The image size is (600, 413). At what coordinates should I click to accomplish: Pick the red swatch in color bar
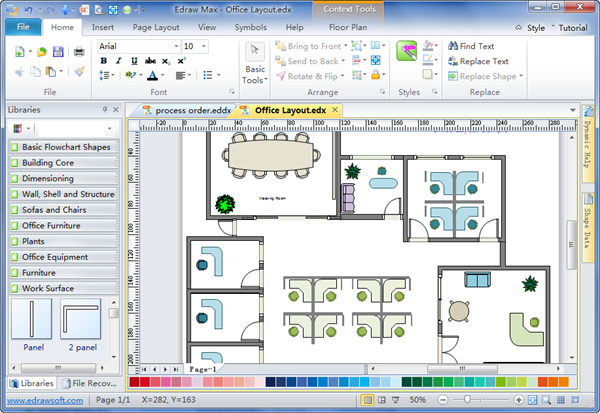135,382
